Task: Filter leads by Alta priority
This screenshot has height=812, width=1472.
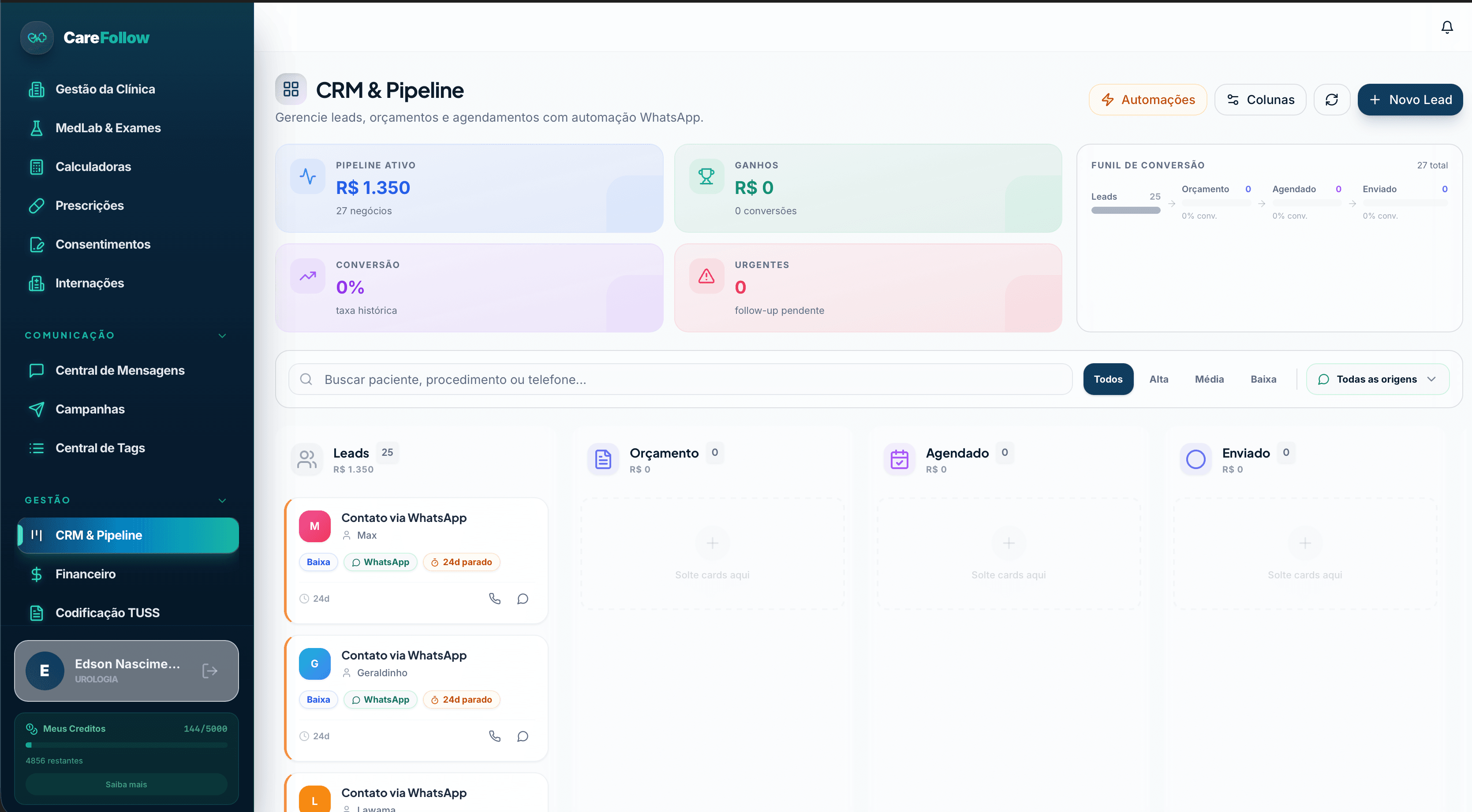Action: [x=1159, y=379]
